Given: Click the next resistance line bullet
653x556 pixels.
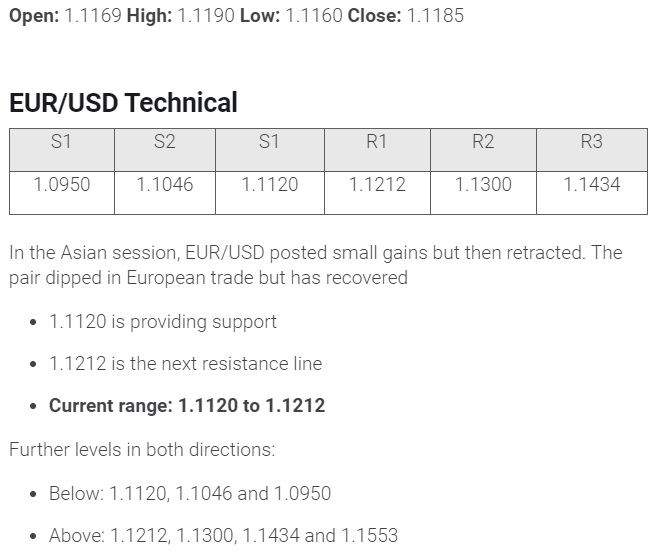Looking at the screenshot, I should 185,364.
